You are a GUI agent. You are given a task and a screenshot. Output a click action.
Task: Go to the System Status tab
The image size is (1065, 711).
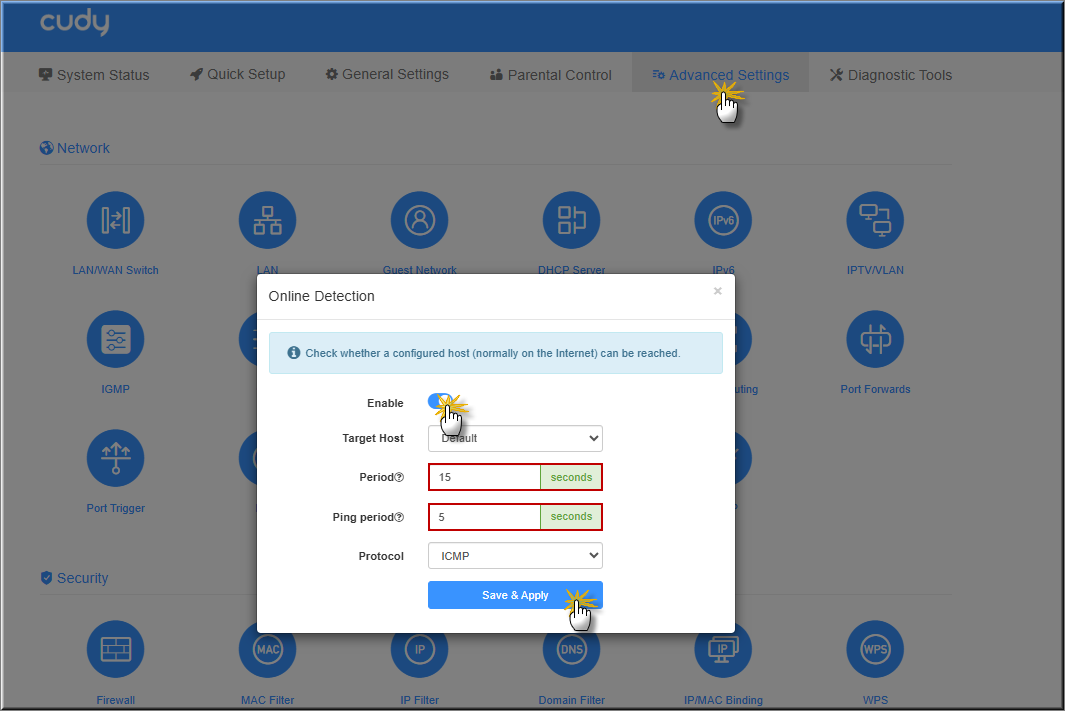tap(94, 75)
